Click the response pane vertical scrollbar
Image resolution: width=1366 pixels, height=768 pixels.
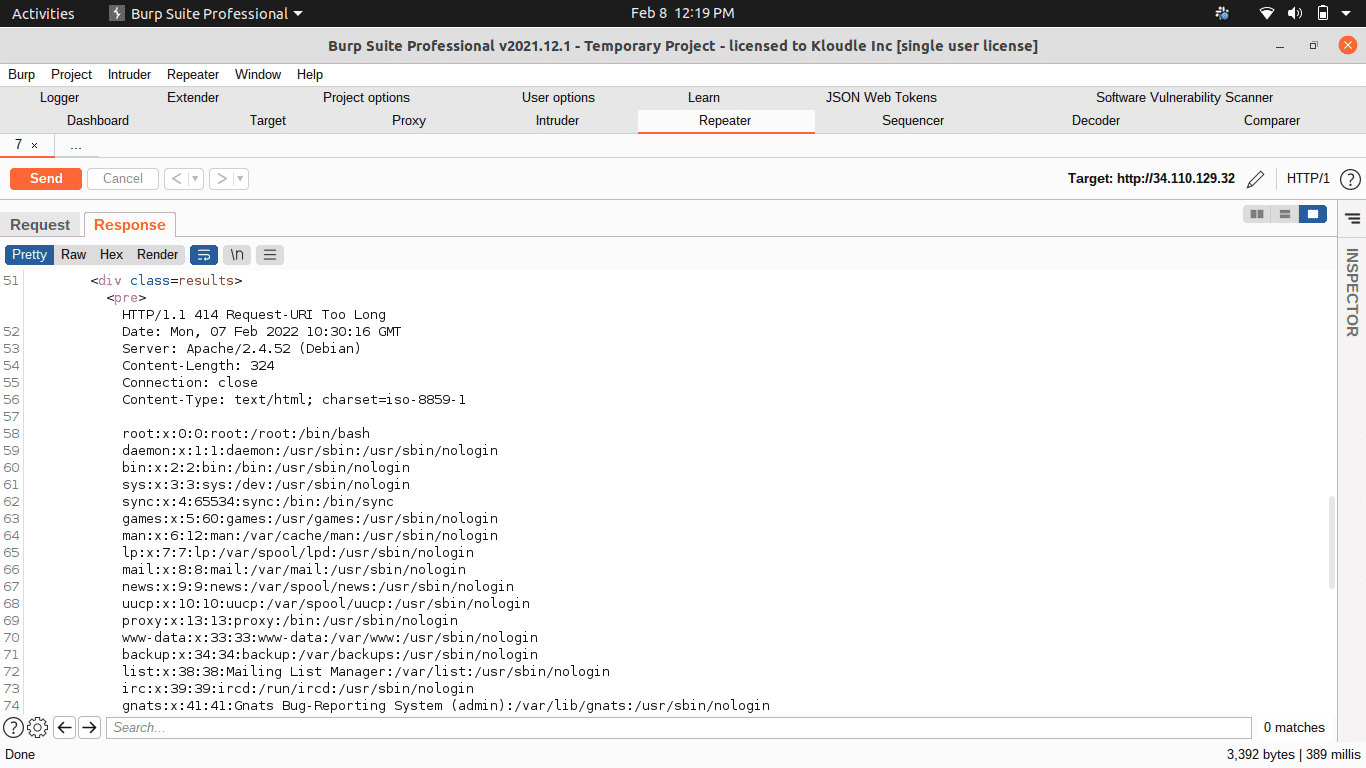(x=1331, y=541)
